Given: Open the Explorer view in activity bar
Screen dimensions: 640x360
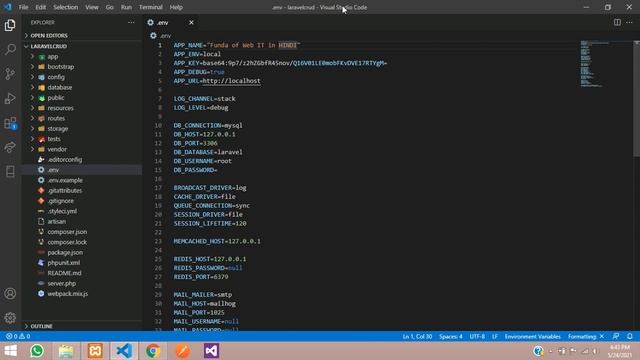Looking at the screenshot, I should (x=10, y=25).
